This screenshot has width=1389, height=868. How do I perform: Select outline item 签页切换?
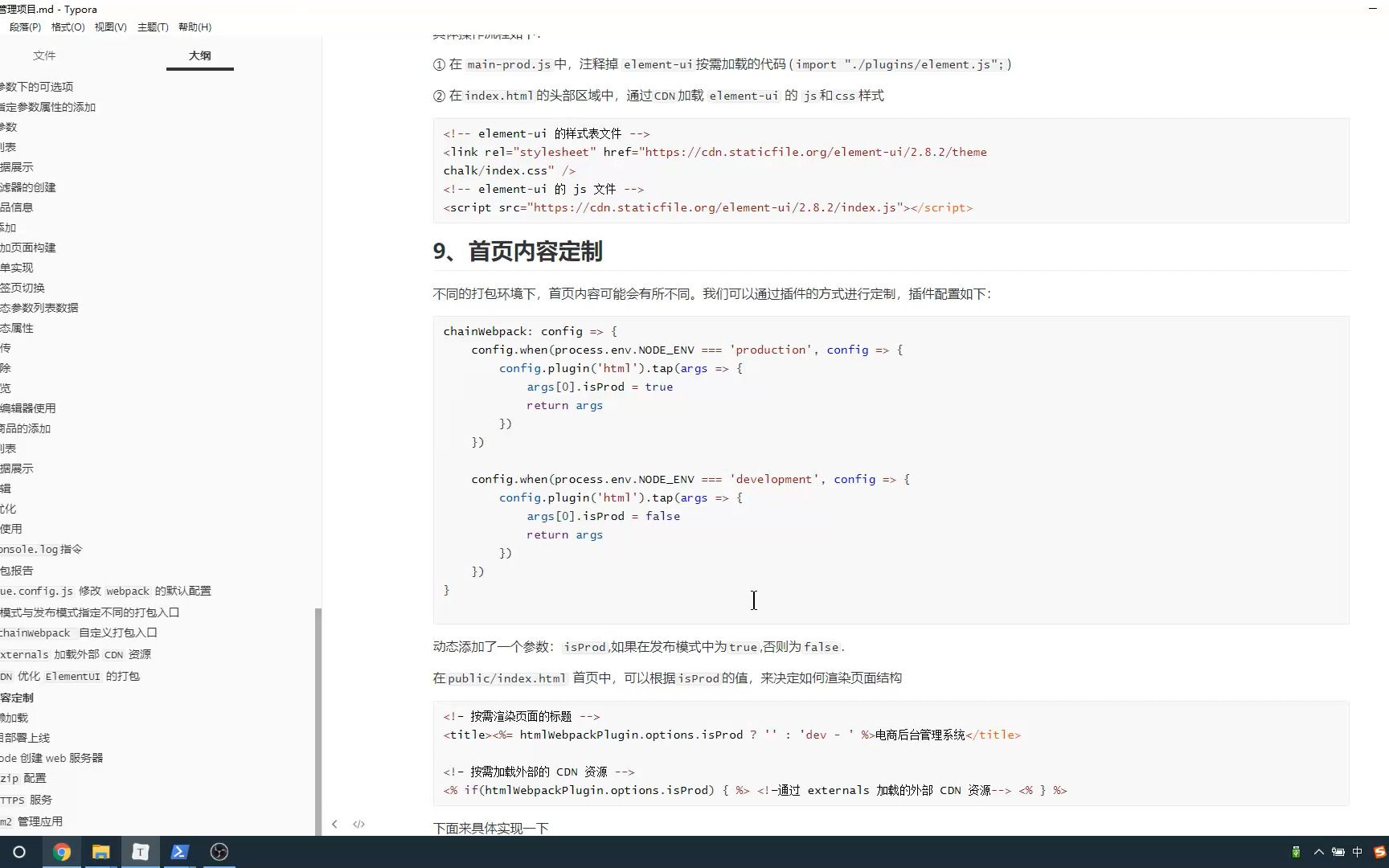(x=23, y=288)
